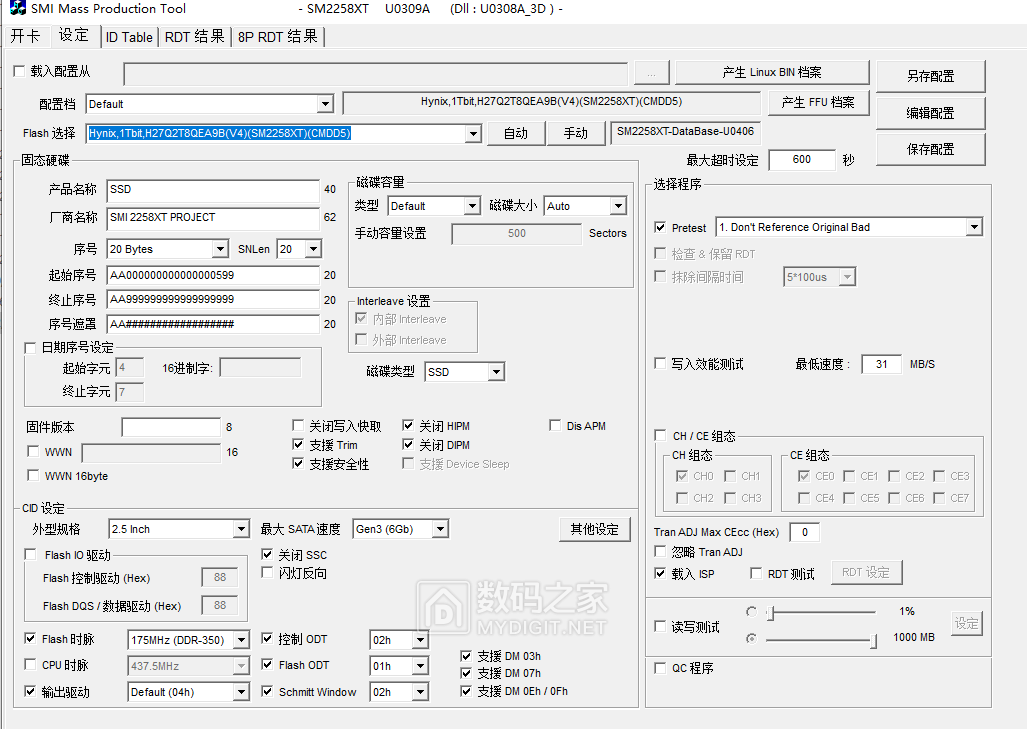The image size is (1027, 729).
Task: Open 最大 SATA 速度 dropdown
Action: point(440,529)
